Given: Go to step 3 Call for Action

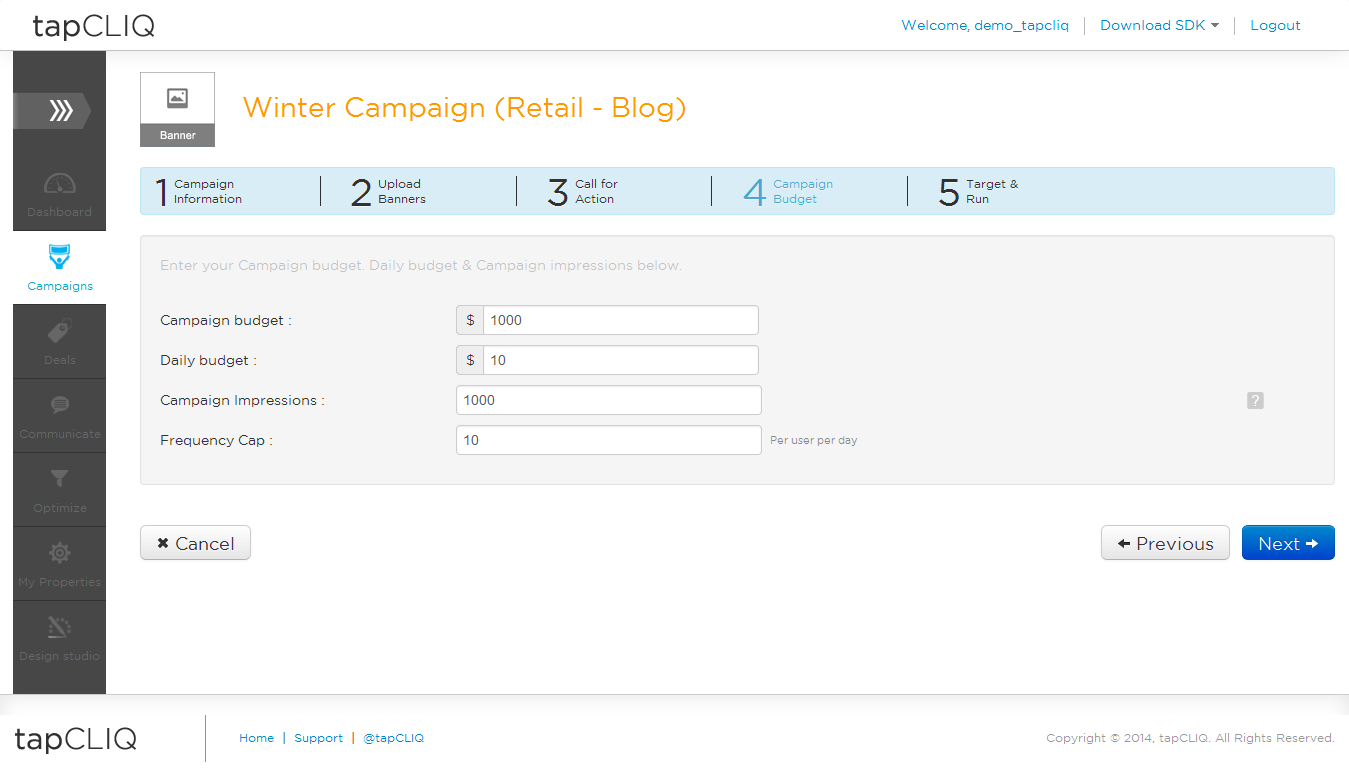Looking at the screenshot, I should click(x=583, y=191).
